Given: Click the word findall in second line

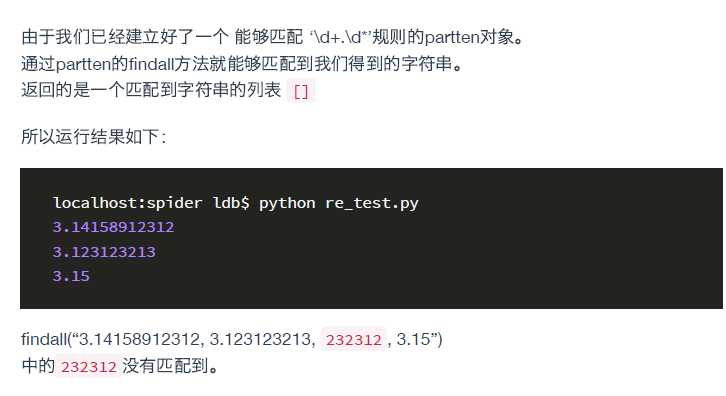Looking at the screenshot, I should click(151, 63).
